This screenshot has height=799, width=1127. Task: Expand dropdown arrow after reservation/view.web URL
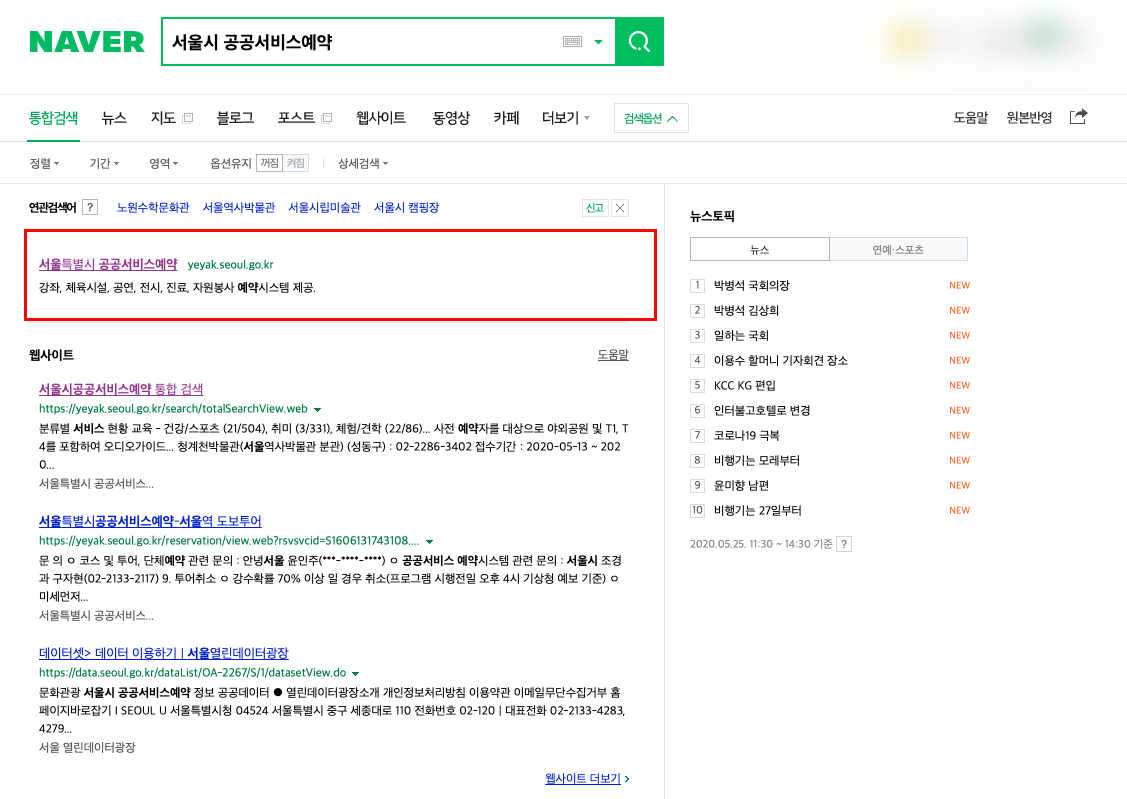coord(430,542)
